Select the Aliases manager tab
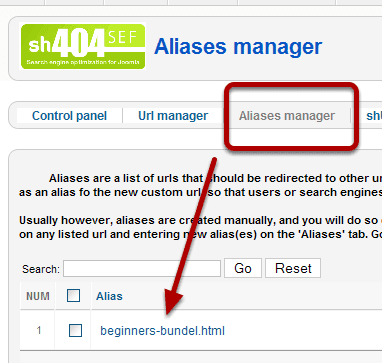 287,116
